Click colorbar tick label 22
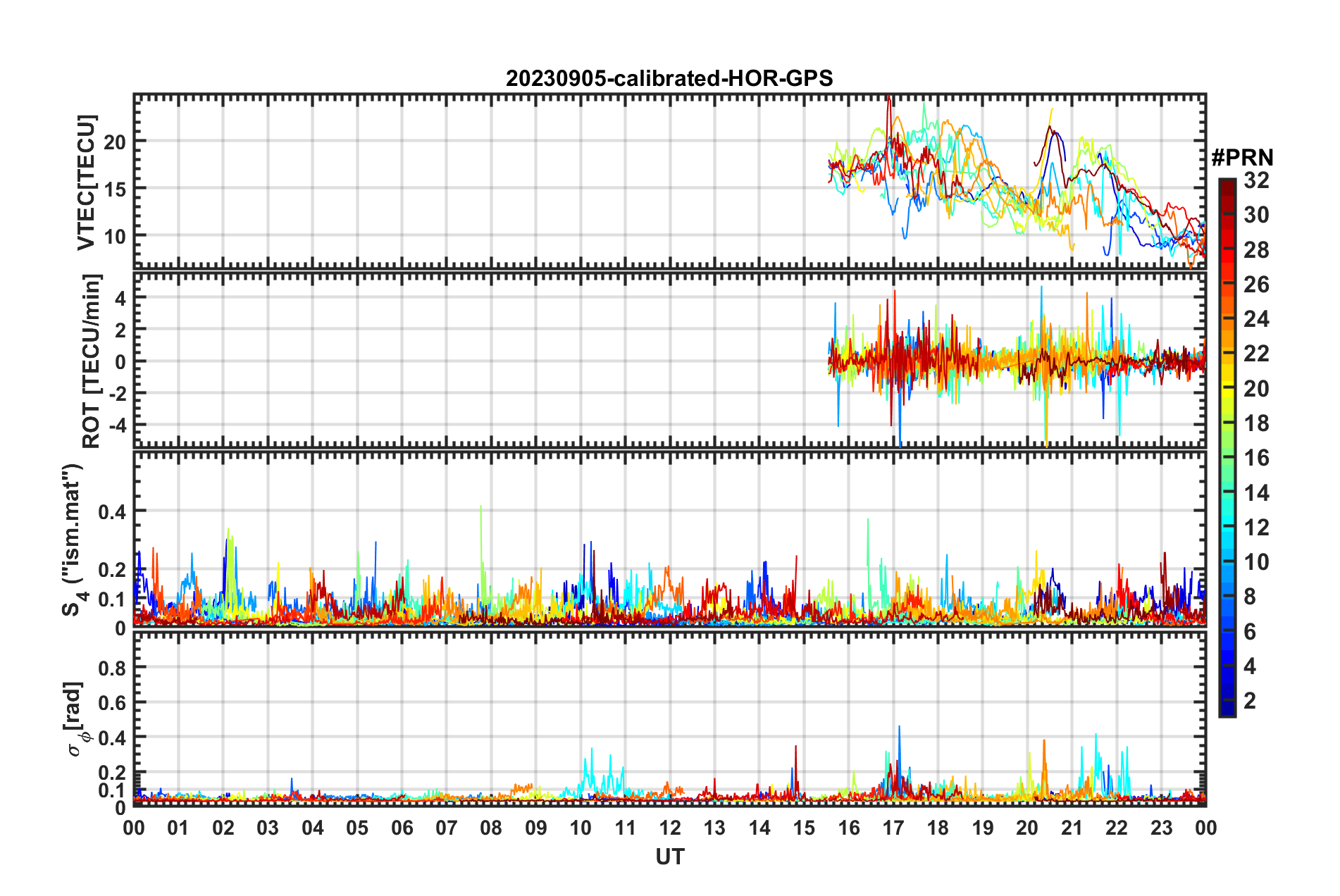Viewport: 1340px width, 896px height. click(1256, 354)
